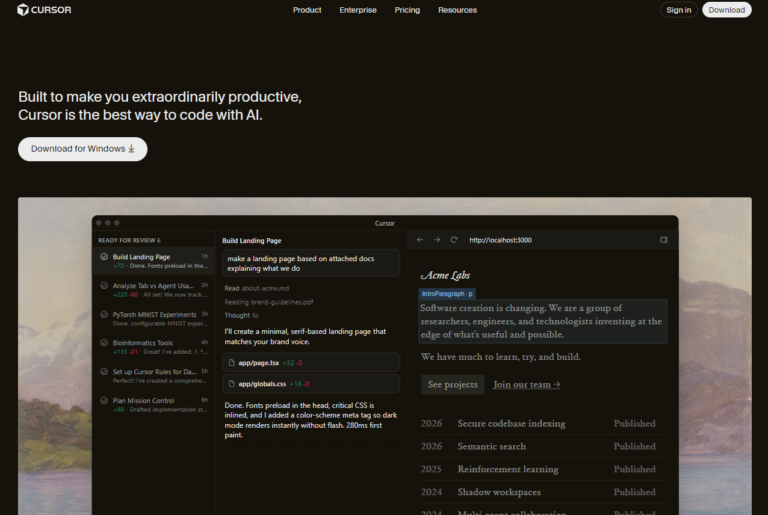This screenshot has width=768, height=515.
Task: Open the app/page.tsx file change
Action: click(311, 363)
